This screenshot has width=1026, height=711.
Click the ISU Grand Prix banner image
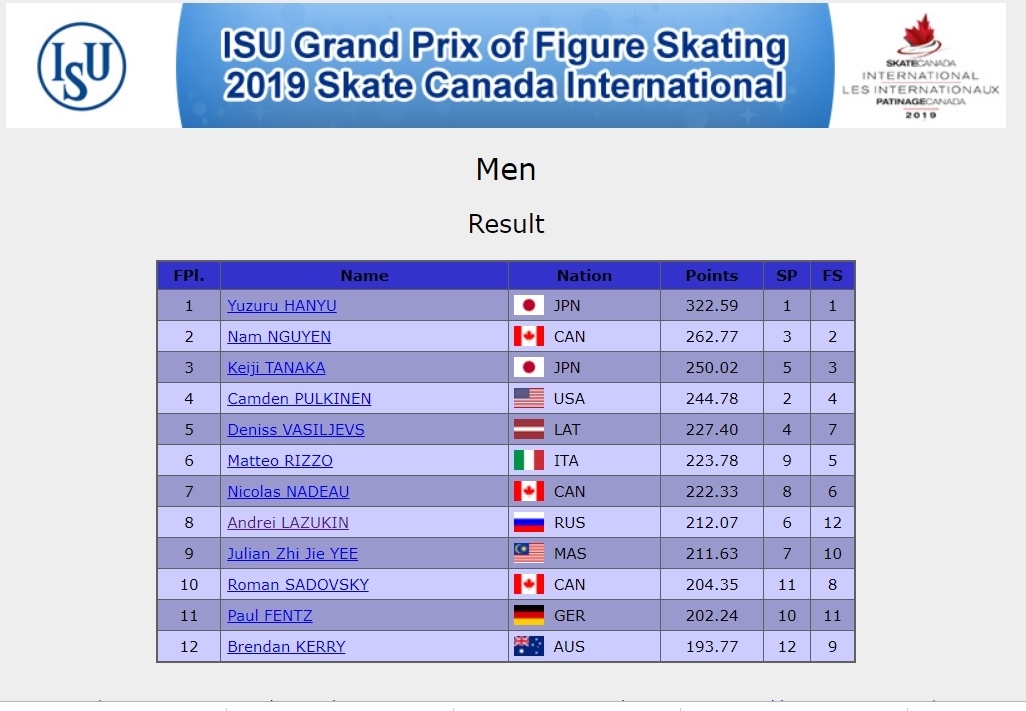pos(505,65)
